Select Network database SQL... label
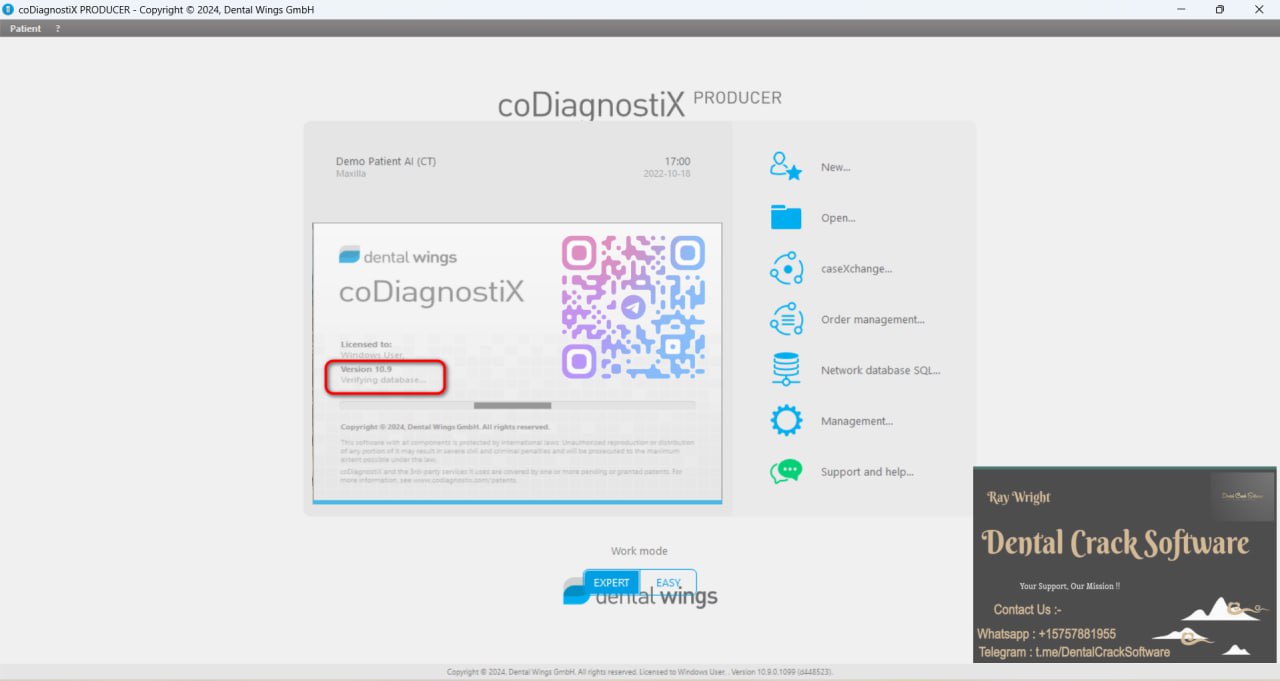This screenshot has width=1280, height=681. tap(880, 370)
